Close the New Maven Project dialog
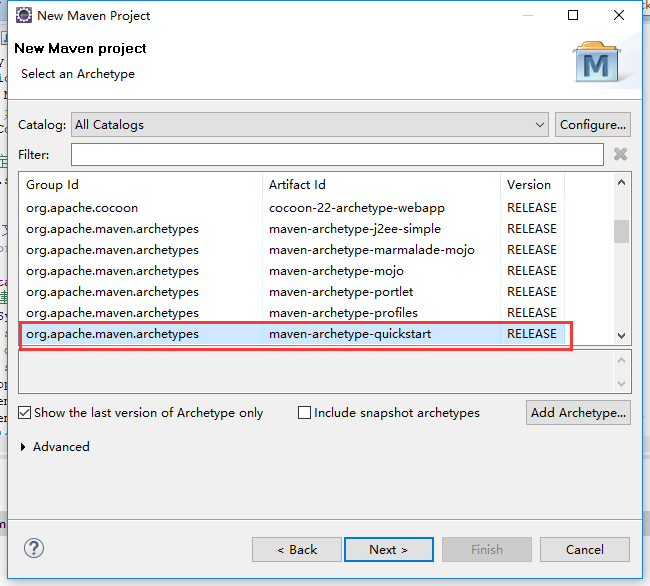Viewport: 650px width, 586px height. pyautogui.click(x=618, y=15)
